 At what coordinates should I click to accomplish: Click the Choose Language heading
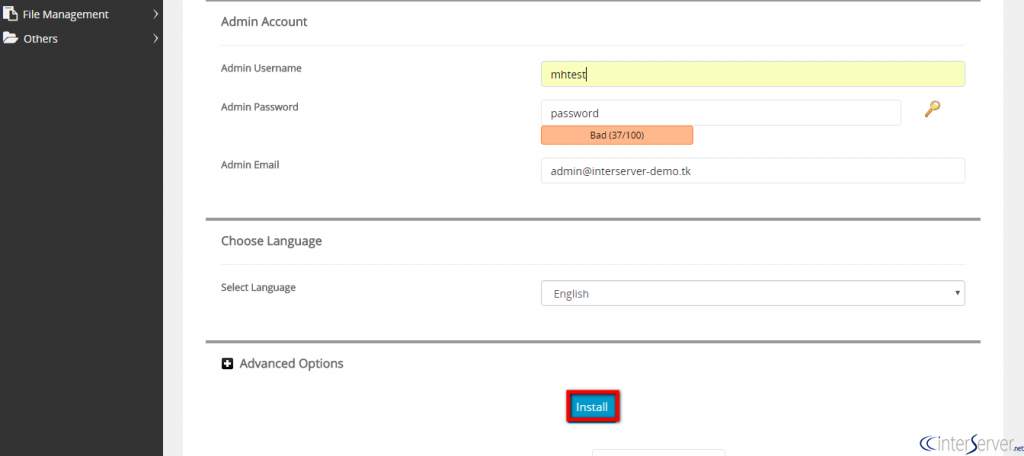(x=272, y=240)
